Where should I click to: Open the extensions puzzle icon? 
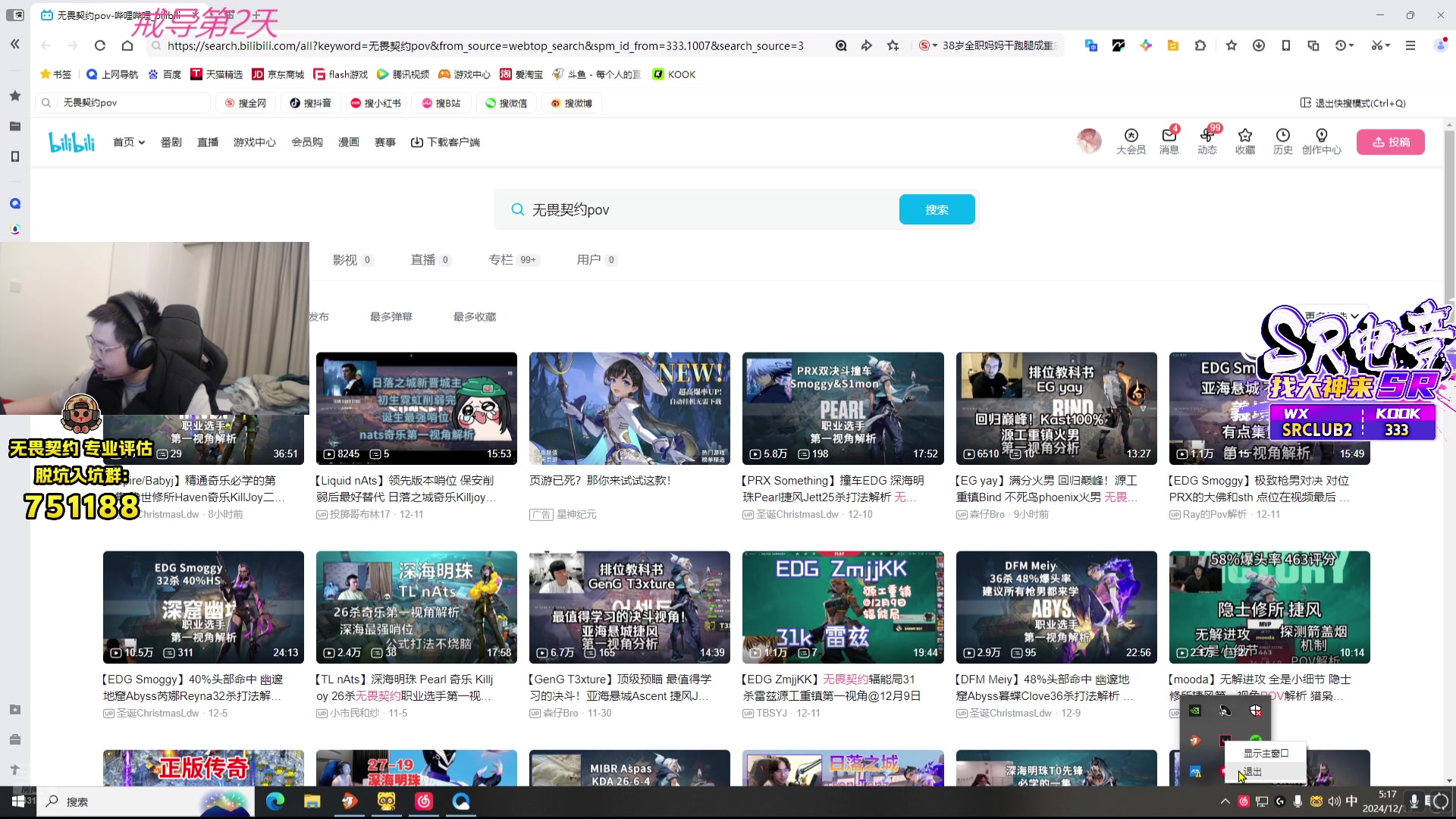click(1200, 45)
